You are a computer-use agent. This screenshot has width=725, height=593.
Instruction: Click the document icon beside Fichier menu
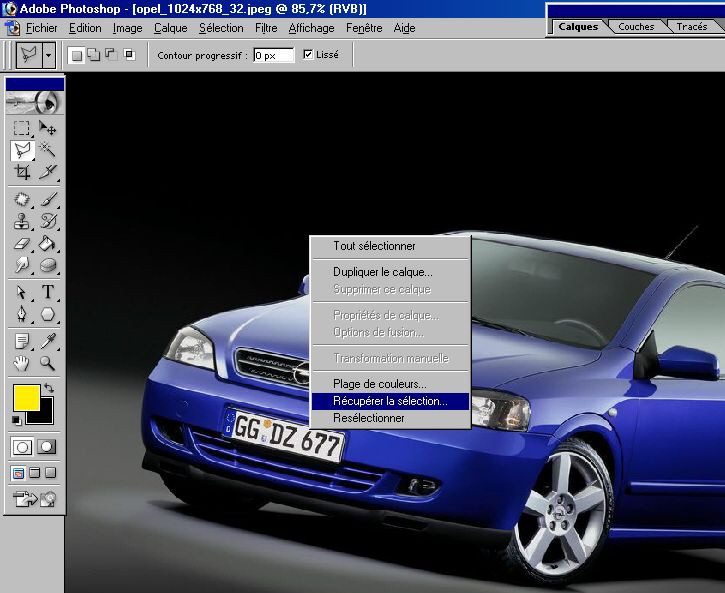pyautogui.click(x=12, y=28)
